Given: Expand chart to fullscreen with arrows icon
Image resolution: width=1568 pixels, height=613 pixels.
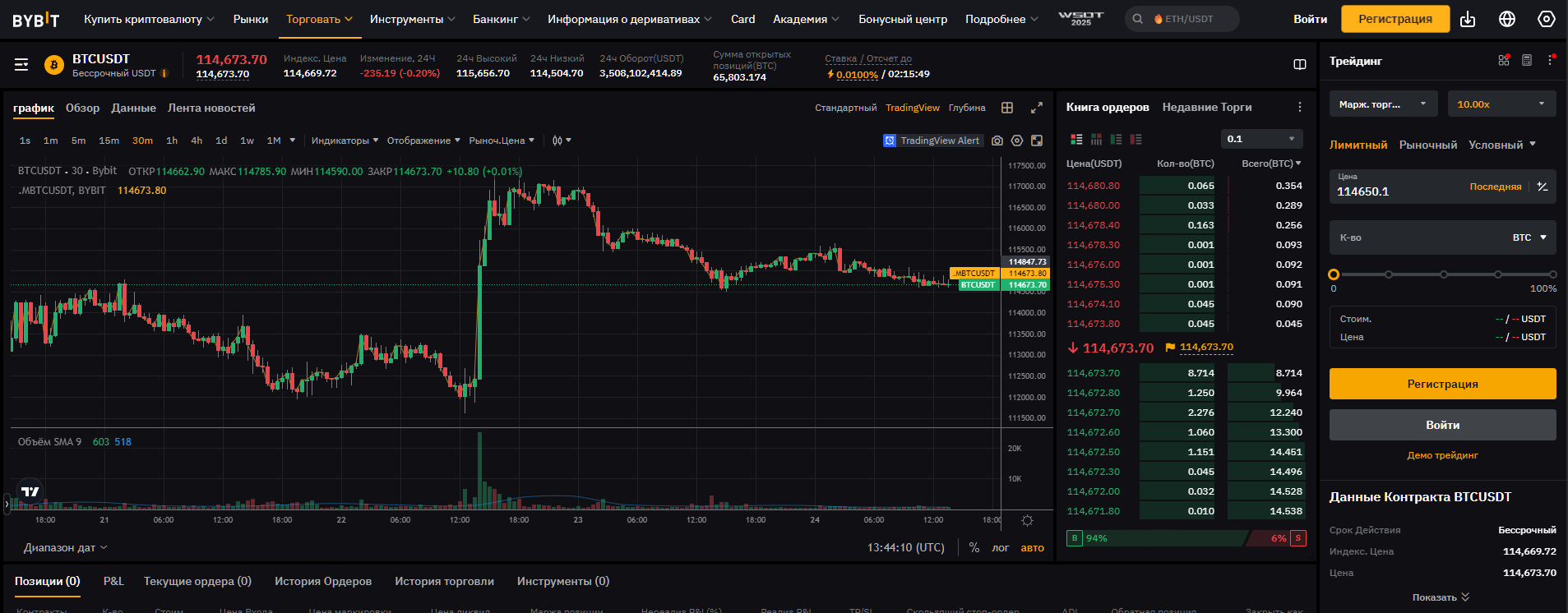Looking at the screenshot, I should [1037, 108].
